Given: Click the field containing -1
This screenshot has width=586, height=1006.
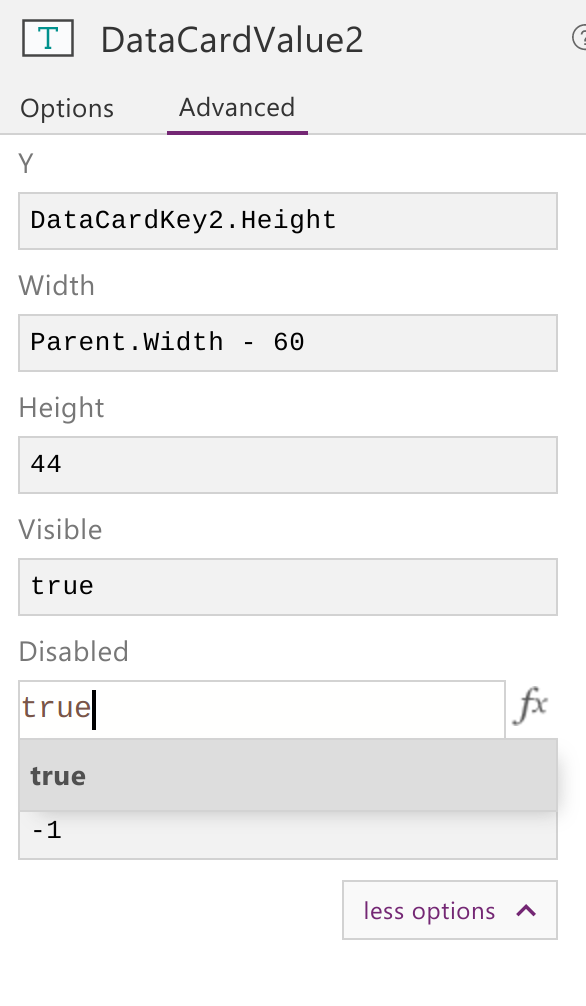Looking at the screenshot, I should tap(288, 833).
